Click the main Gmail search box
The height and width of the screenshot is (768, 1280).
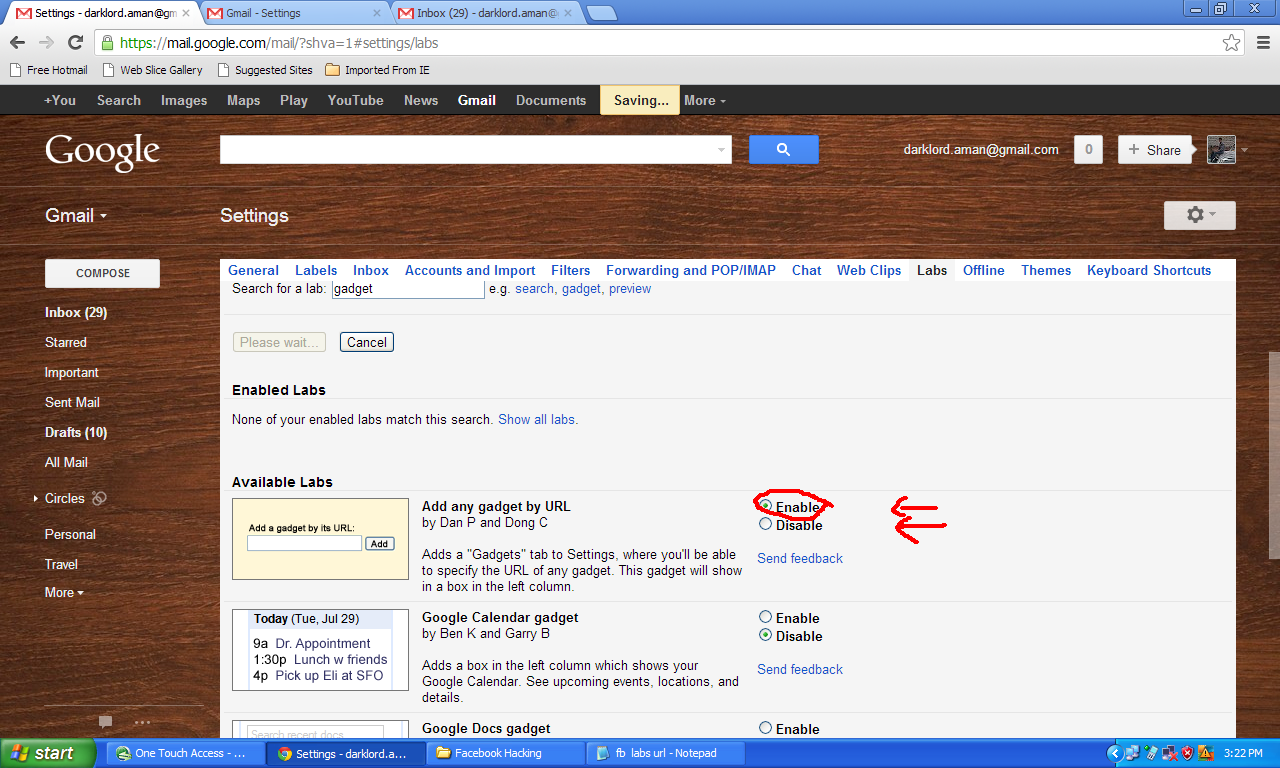(476, 150)
